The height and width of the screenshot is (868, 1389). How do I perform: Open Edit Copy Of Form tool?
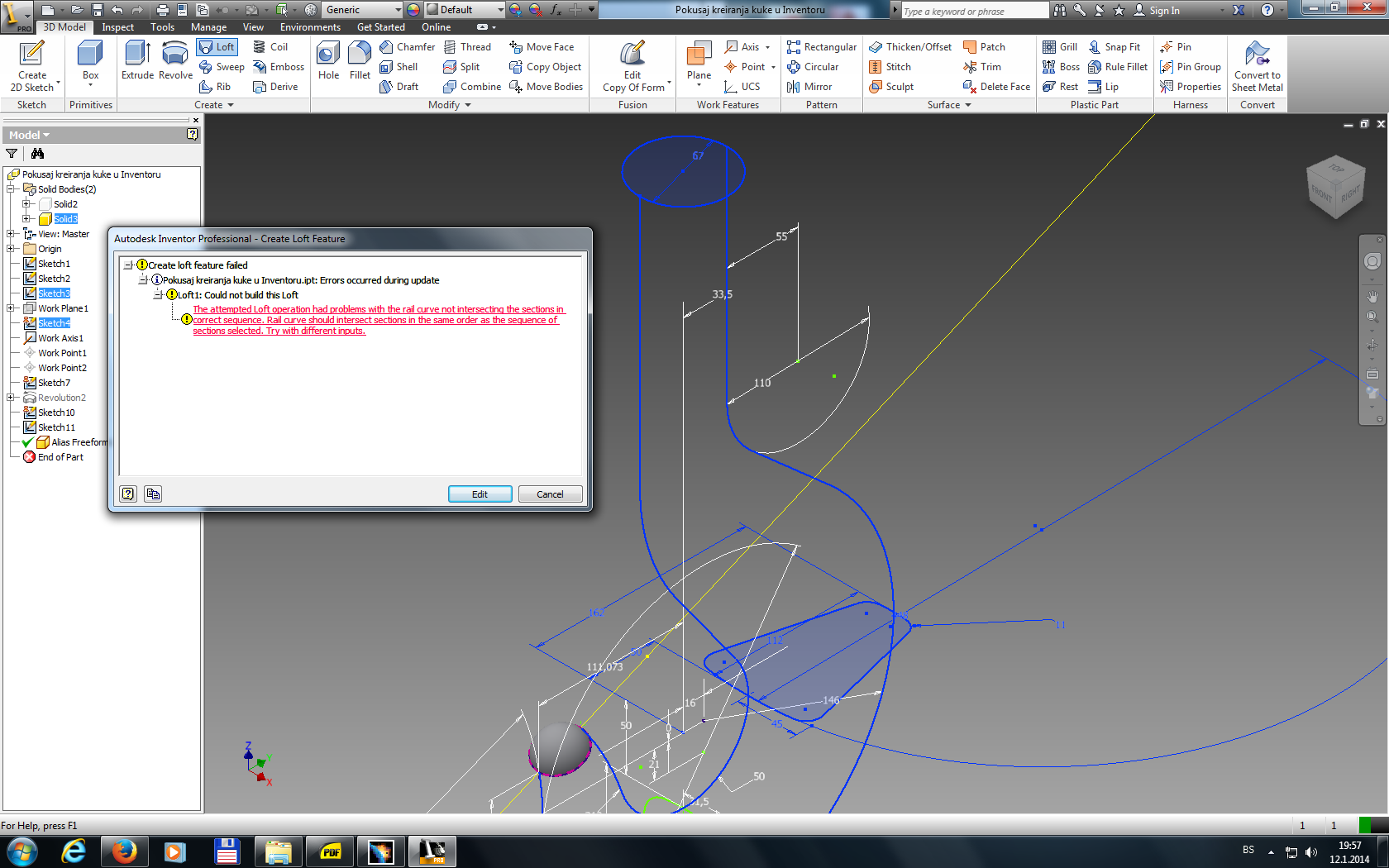pyautogui.click(x=632, y=66)
